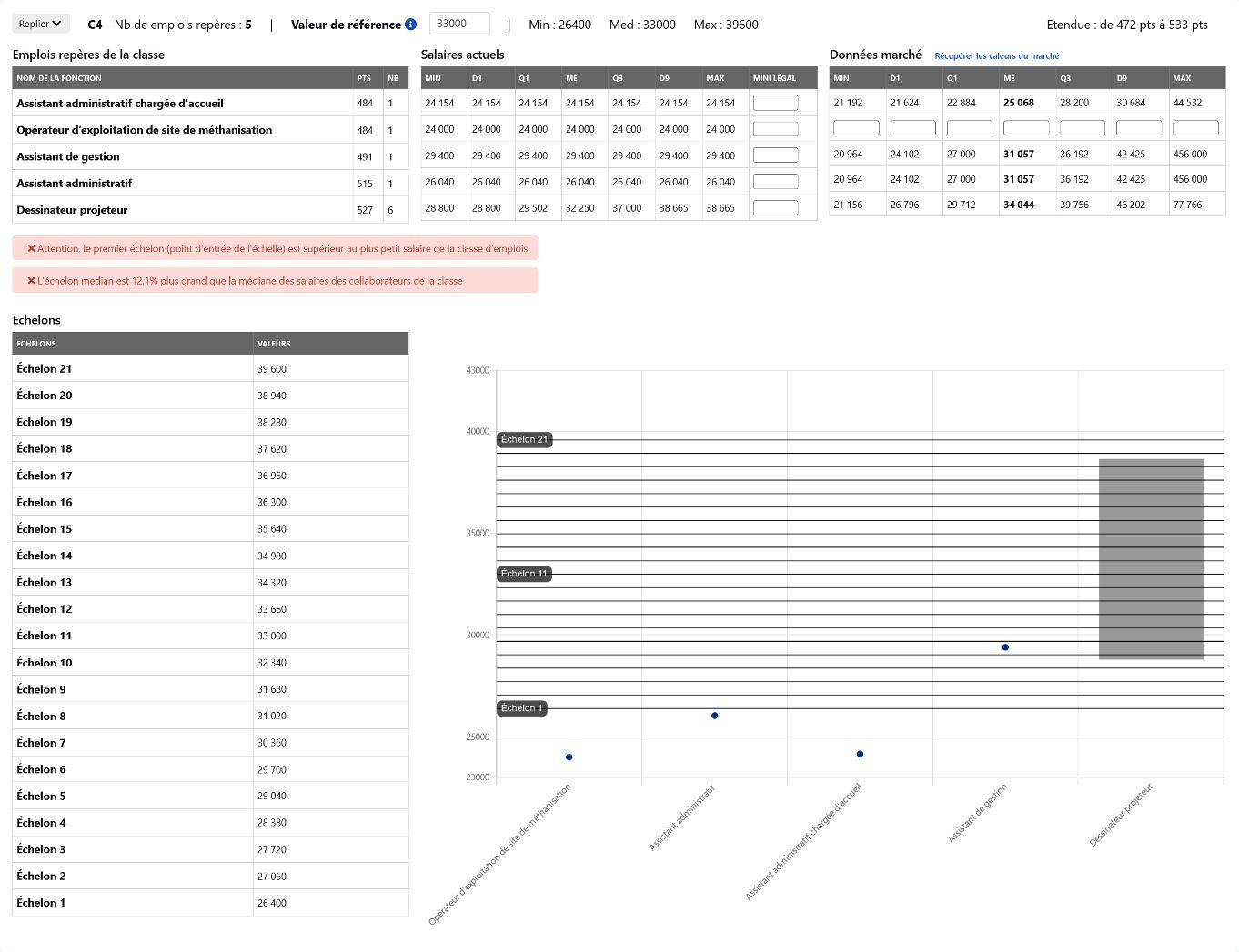Click X icon on median échelon alert
The image size is (1239, 952).
(31, 281)
